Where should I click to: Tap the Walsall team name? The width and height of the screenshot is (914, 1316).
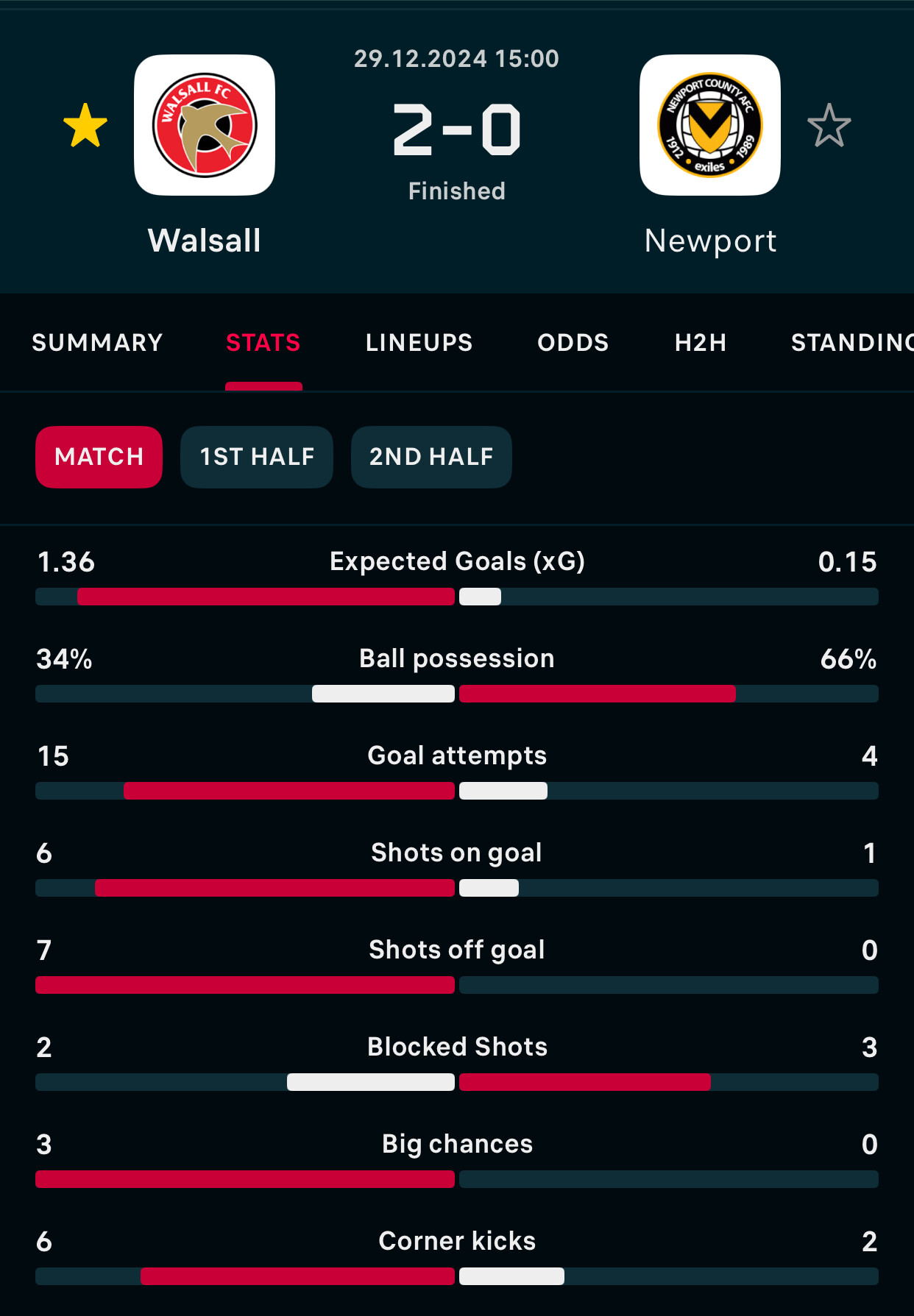point(205,241)
